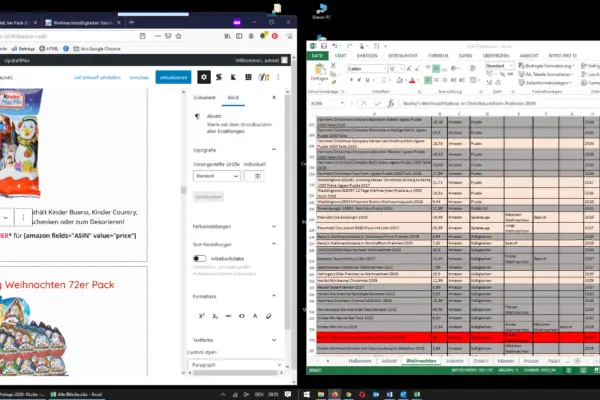Click the Individuell font size input
The height and width of the screenshot is (400, 600).
(254, 176)
